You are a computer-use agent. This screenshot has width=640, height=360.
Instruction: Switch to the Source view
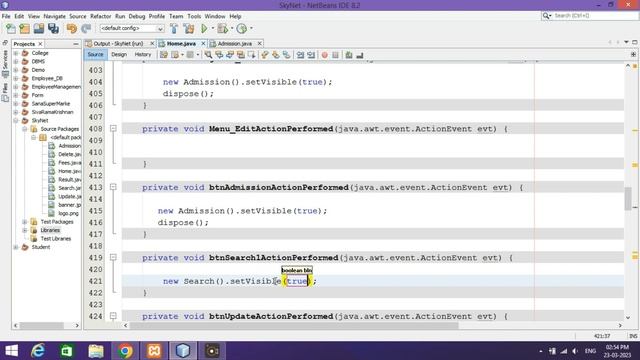click(x=96, y=55)
